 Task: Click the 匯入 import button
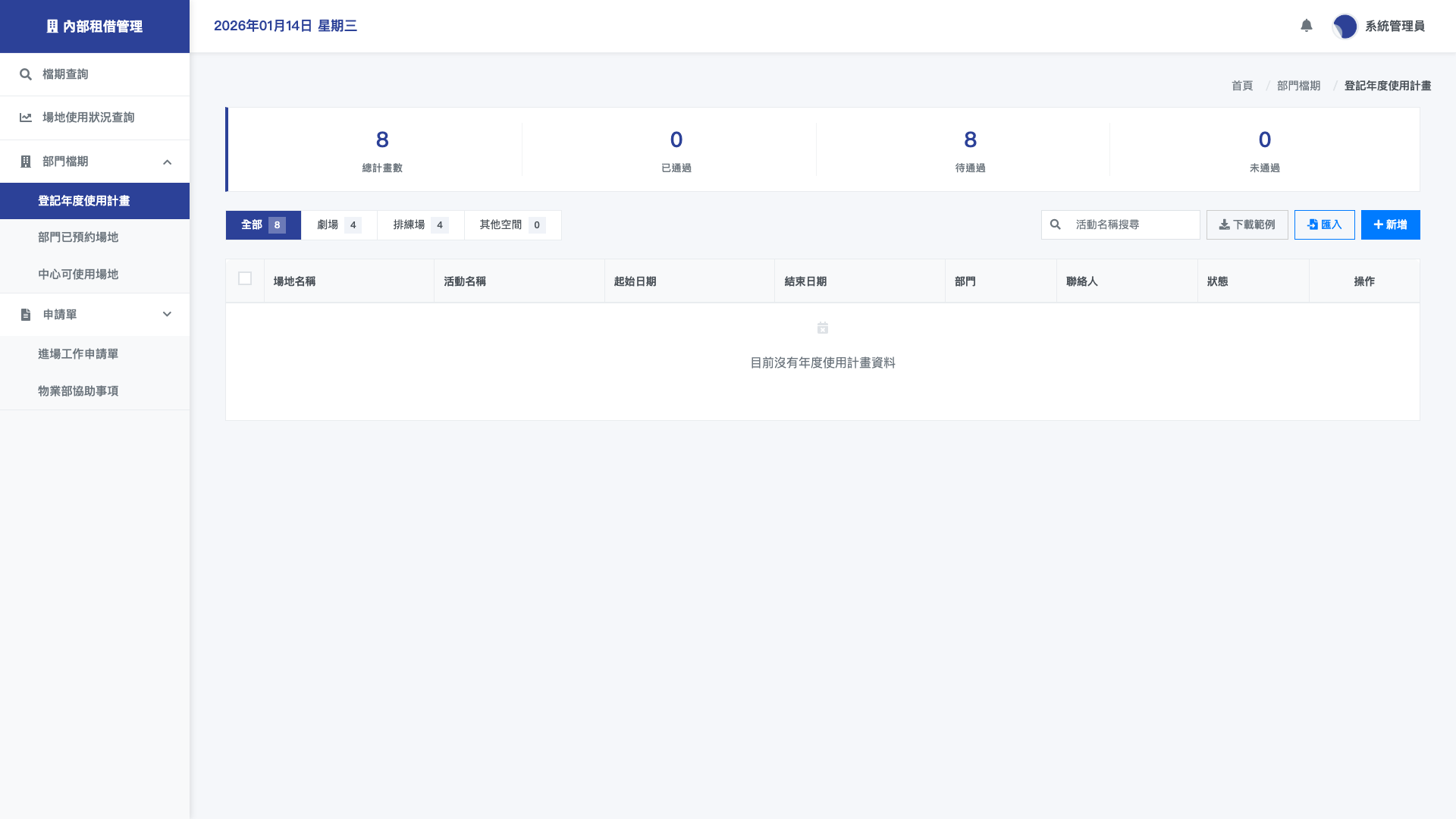[x=1324, y=224]
